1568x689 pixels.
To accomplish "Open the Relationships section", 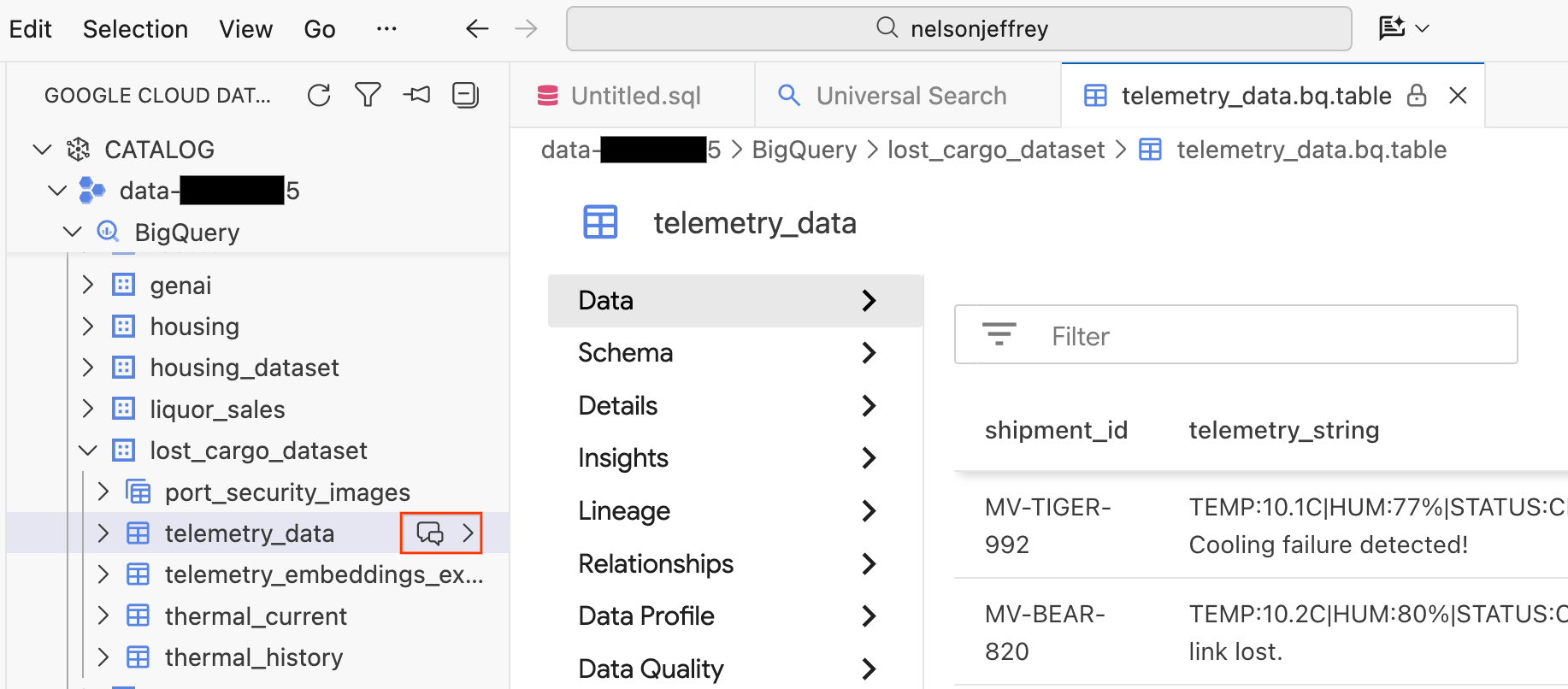I will point(735,563).
